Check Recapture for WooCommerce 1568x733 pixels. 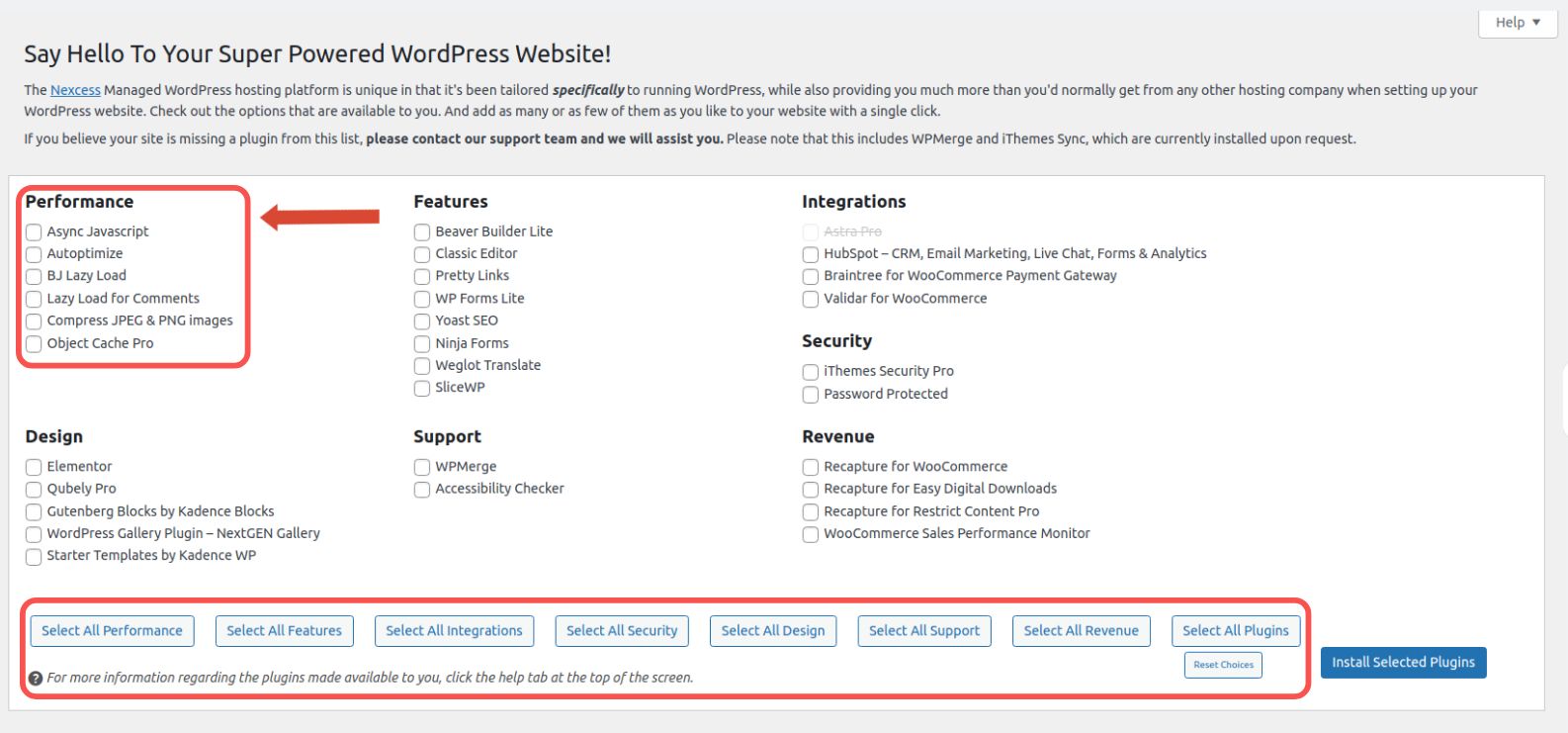pyautogui.click(x=811, y=467)
